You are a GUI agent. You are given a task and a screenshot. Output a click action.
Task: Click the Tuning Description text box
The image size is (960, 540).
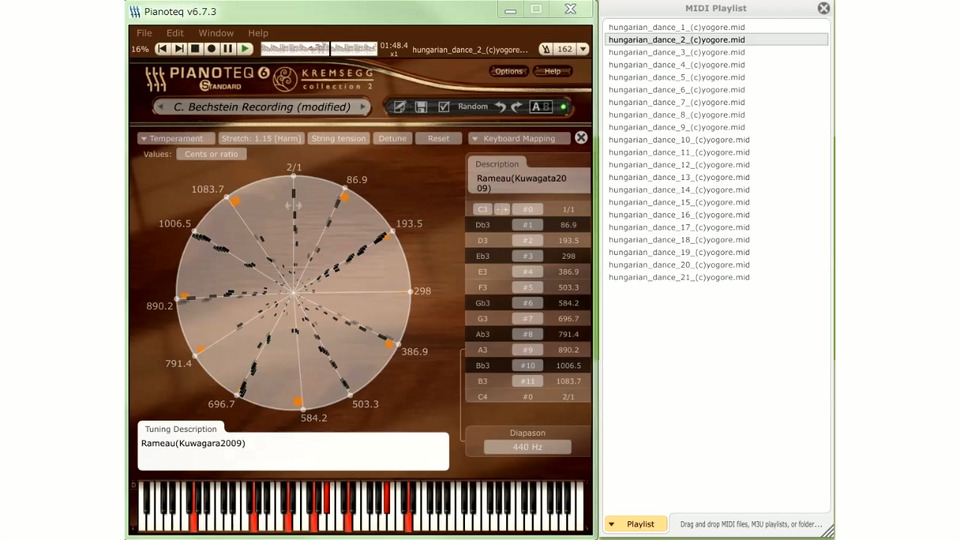[x=293, y=452]
